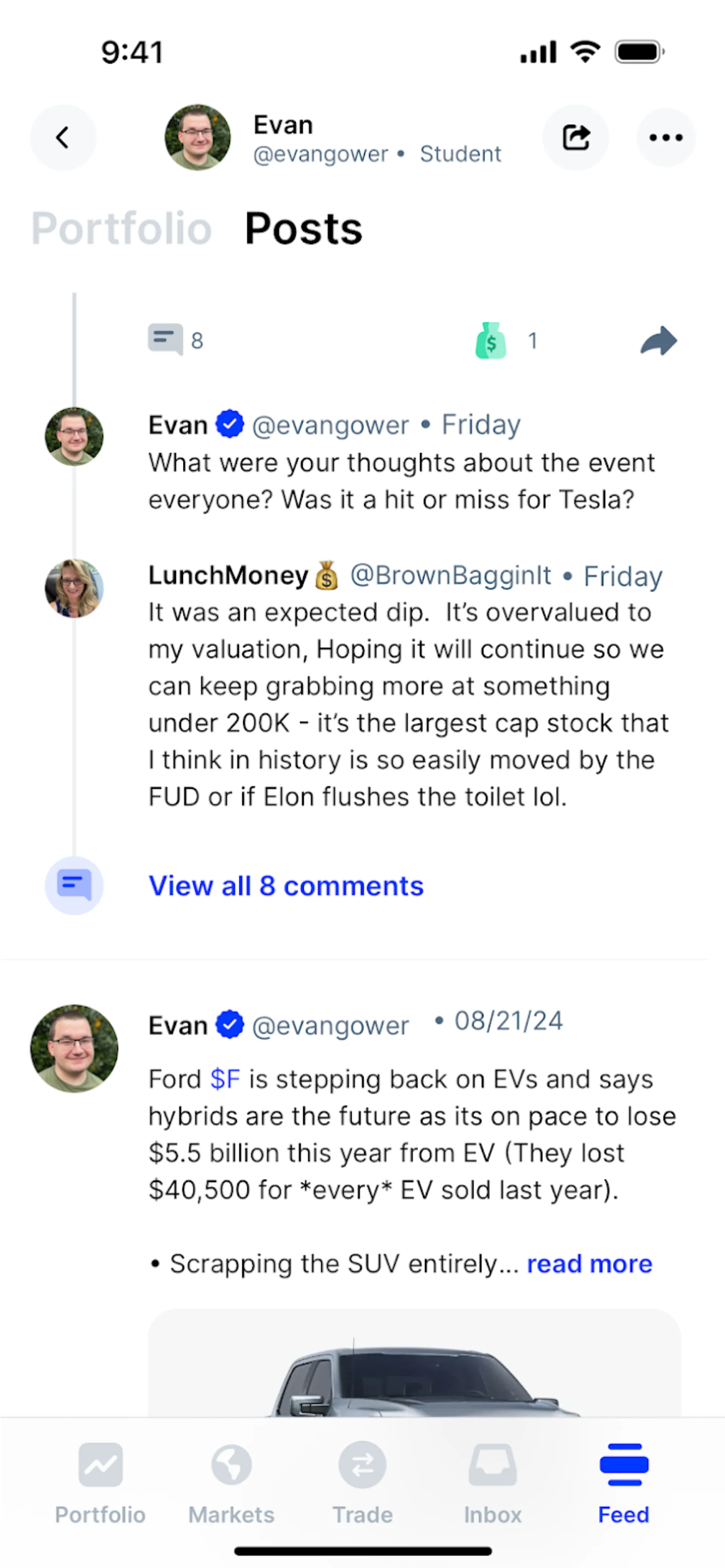This screenshot has width=725, height=1568.
Task: Tap the forward arrow share post icon
Action: 659,341
